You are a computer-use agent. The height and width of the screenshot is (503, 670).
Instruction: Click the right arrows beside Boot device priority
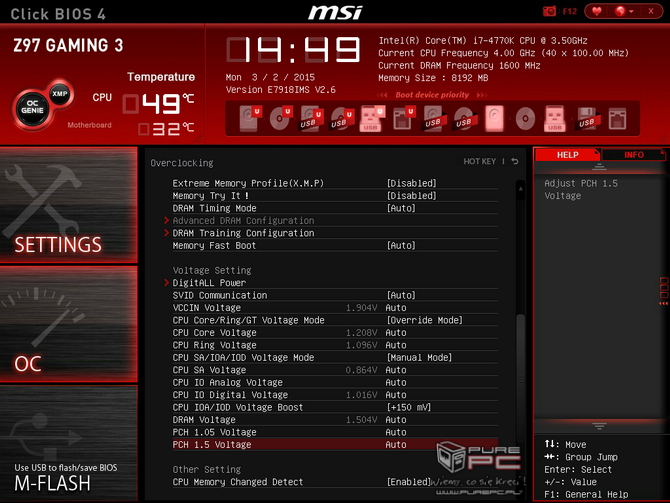point(482,95)
